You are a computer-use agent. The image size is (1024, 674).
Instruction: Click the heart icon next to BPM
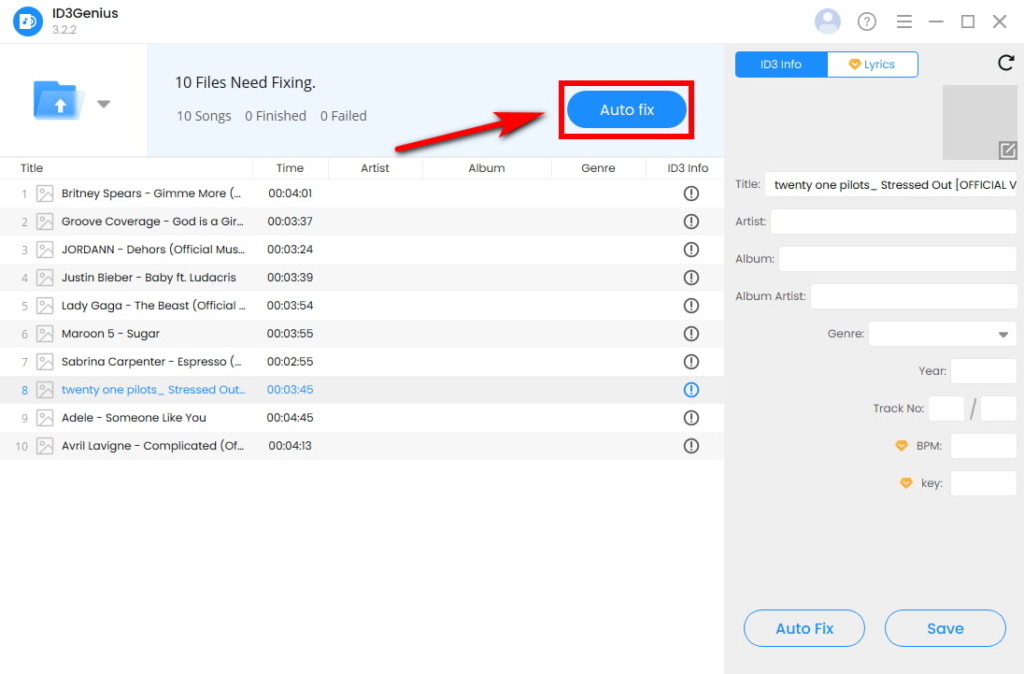pos(901,445)
